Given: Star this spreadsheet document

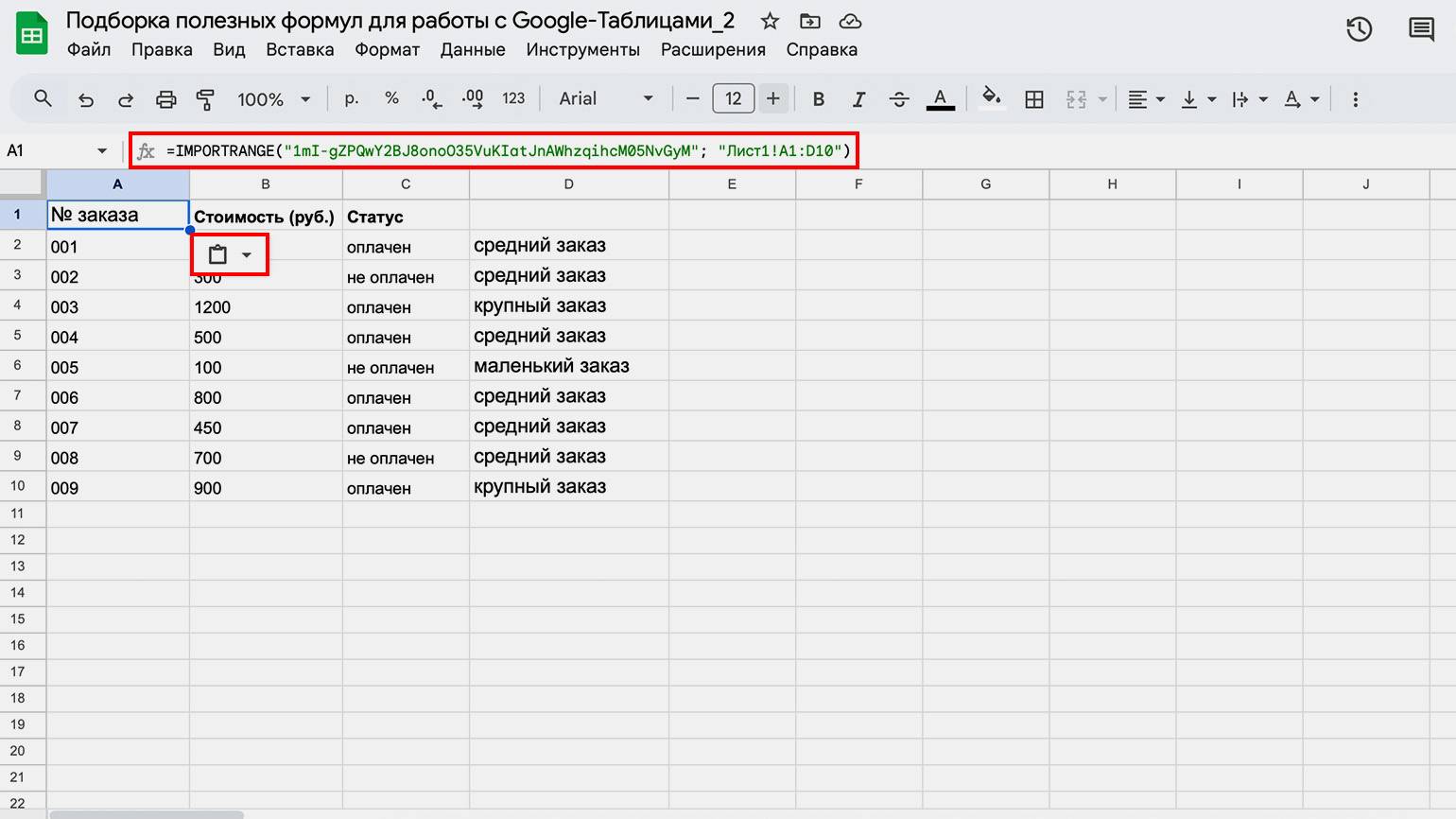Looking at the screenshot, I should pyautogui.click(x=771, y=21).
